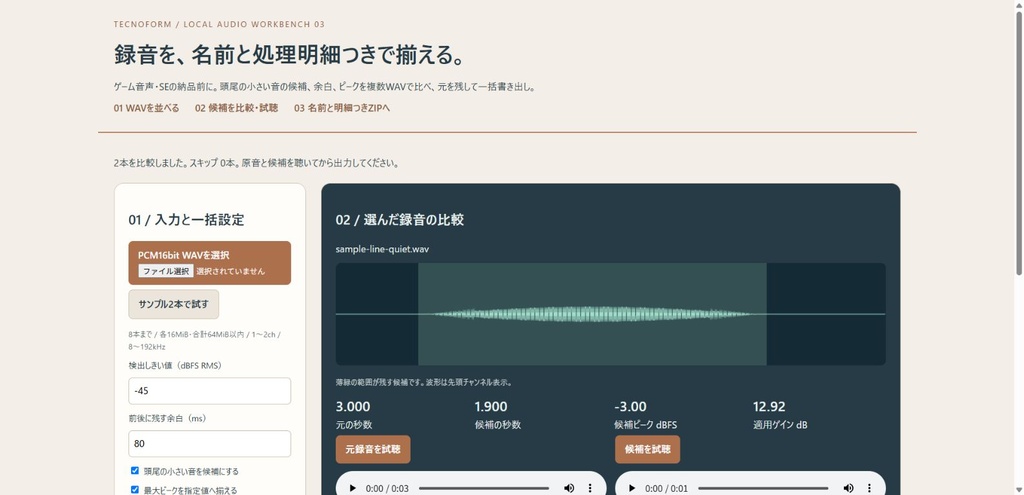Click the 12.92 applied gain value
This screenshot has height=495, width=1024.
coord(769,407)
